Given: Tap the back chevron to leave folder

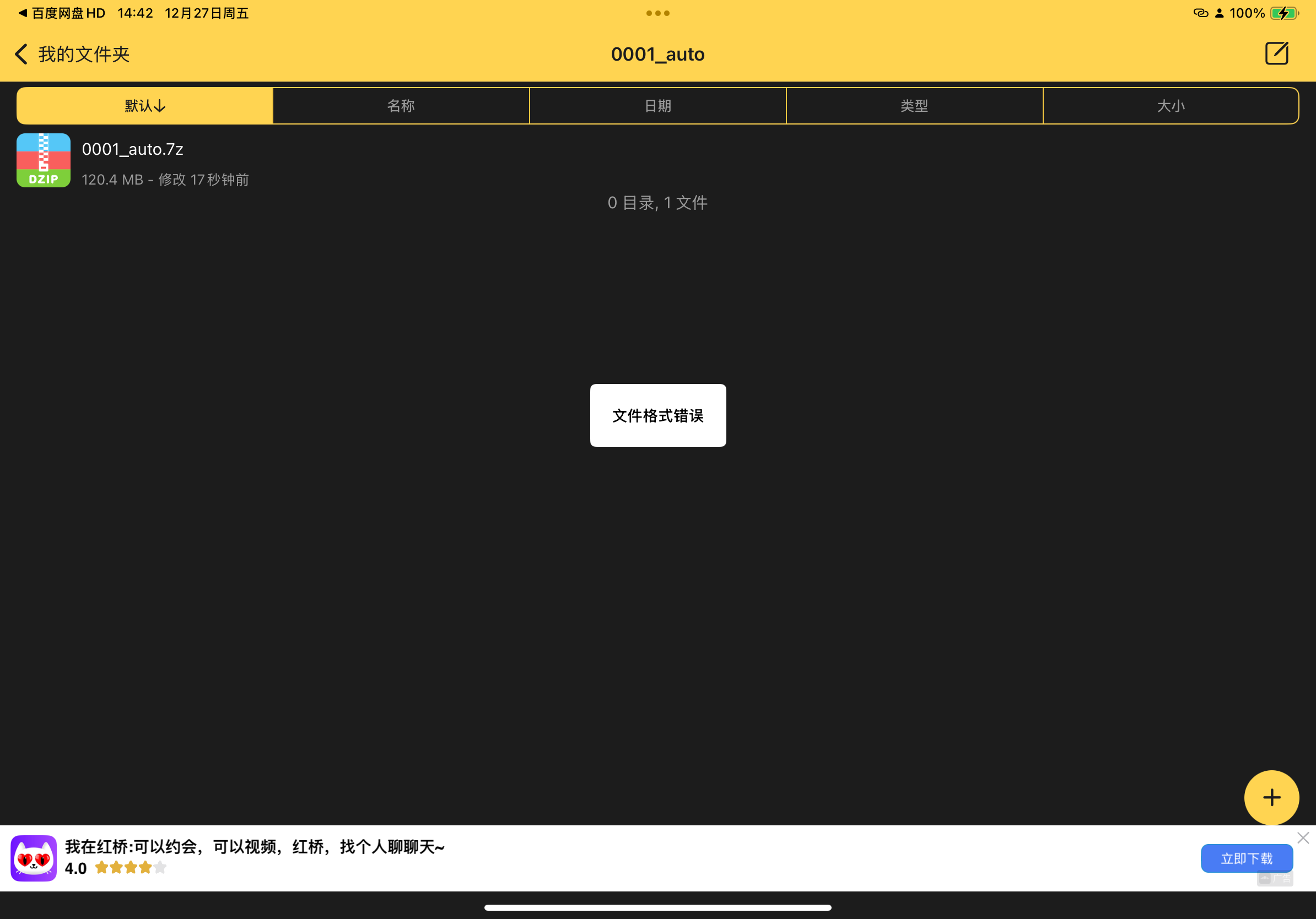Looking at the screenshot, I should pyautogui.click(x=21, y=53).
